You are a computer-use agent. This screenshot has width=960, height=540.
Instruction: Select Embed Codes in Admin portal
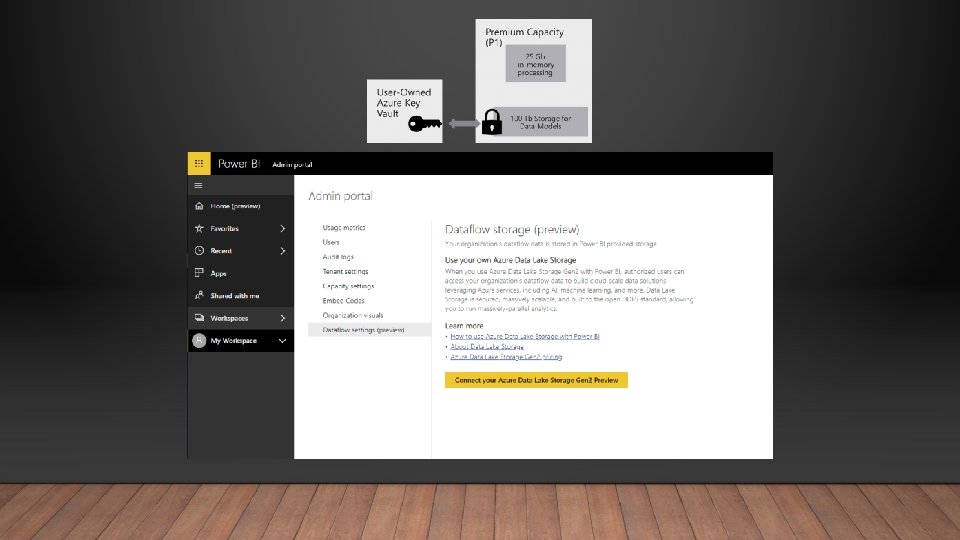click(x=343, y=301)
